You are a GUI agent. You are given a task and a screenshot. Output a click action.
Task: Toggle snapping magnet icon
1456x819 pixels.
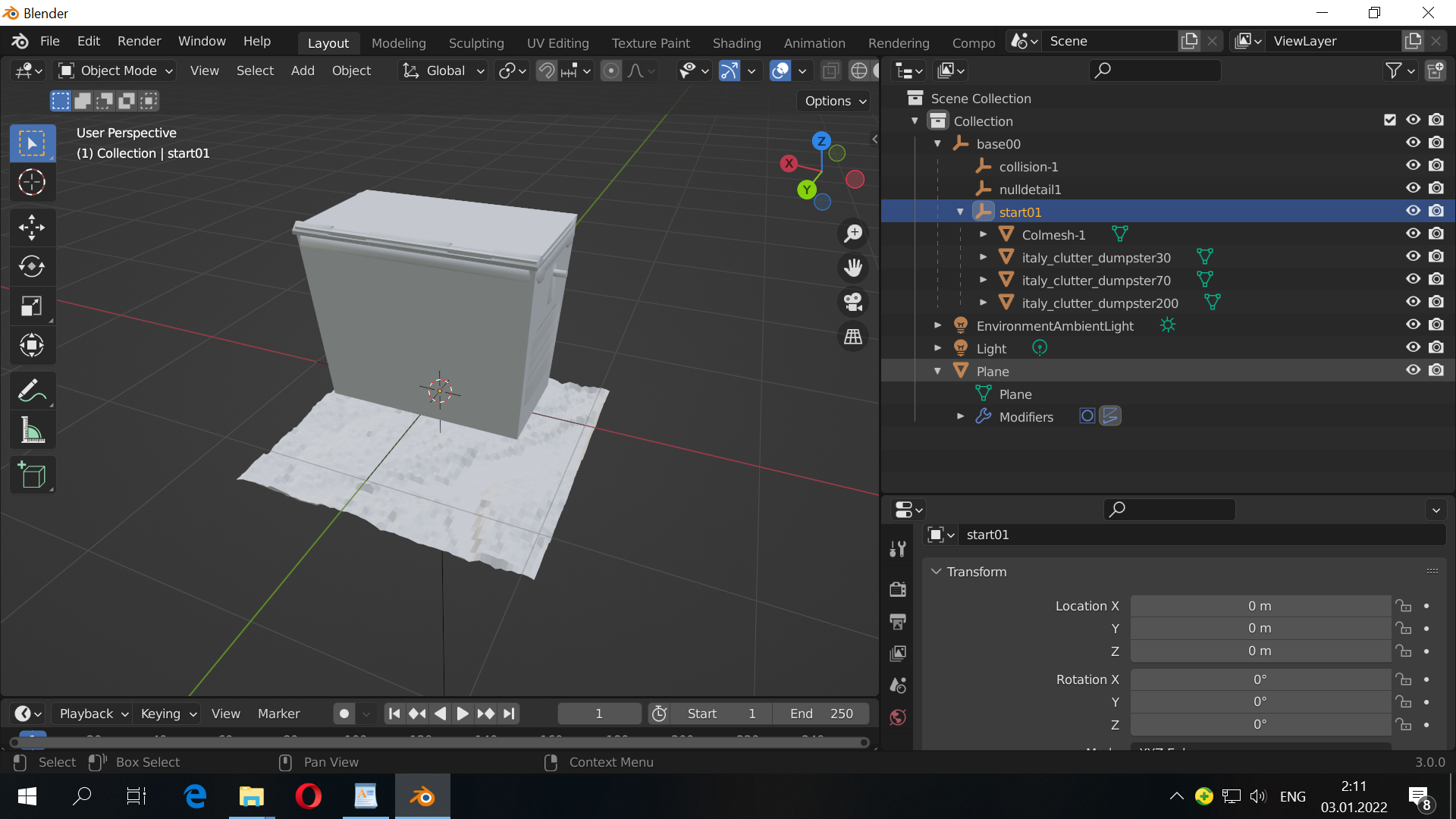coord(546,71)
